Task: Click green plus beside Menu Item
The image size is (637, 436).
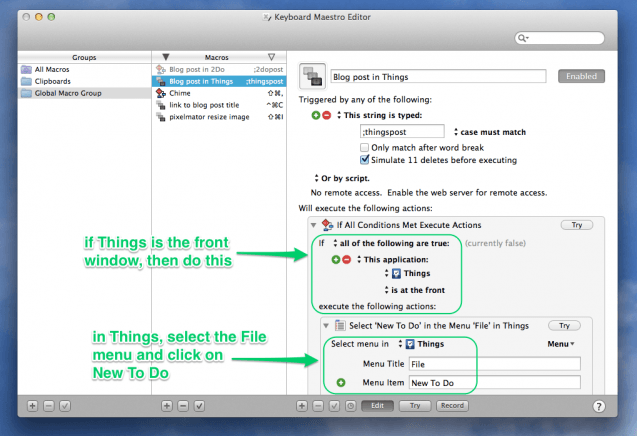Action: (x=341, y=383)
